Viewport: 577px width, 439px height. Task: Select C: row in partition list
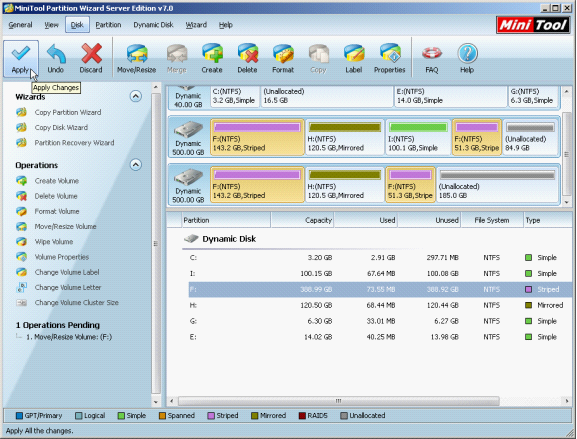coord(380,258)
